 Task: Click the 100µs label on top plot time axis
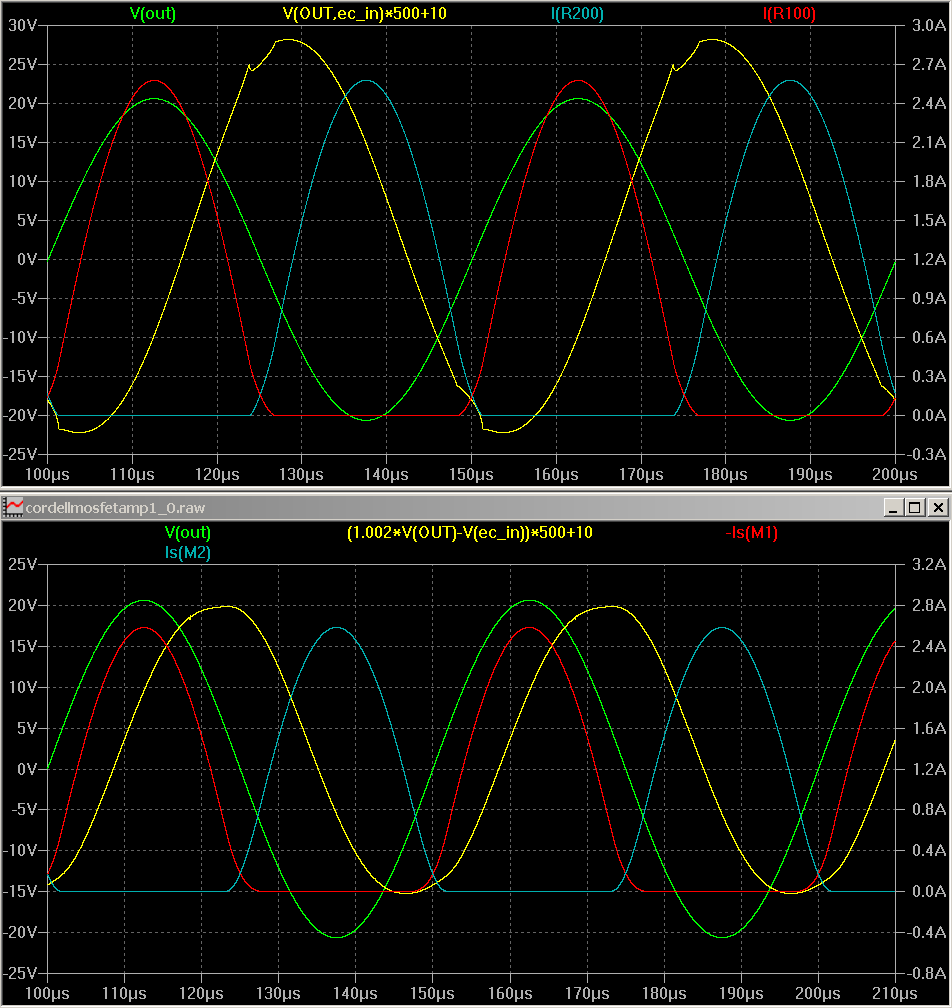(47, 474)
